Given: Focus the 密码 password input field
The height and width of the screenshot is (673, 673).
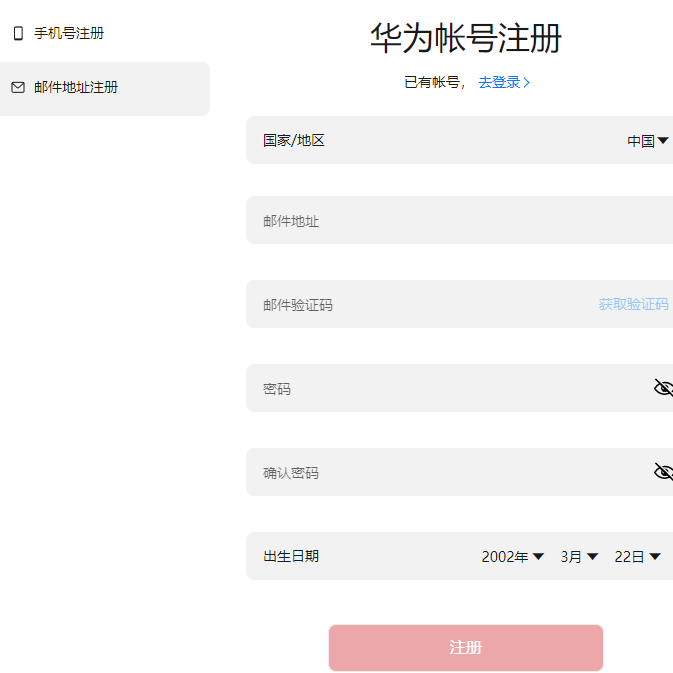Looking at the screenshot, I should click(x=440, y=388).
